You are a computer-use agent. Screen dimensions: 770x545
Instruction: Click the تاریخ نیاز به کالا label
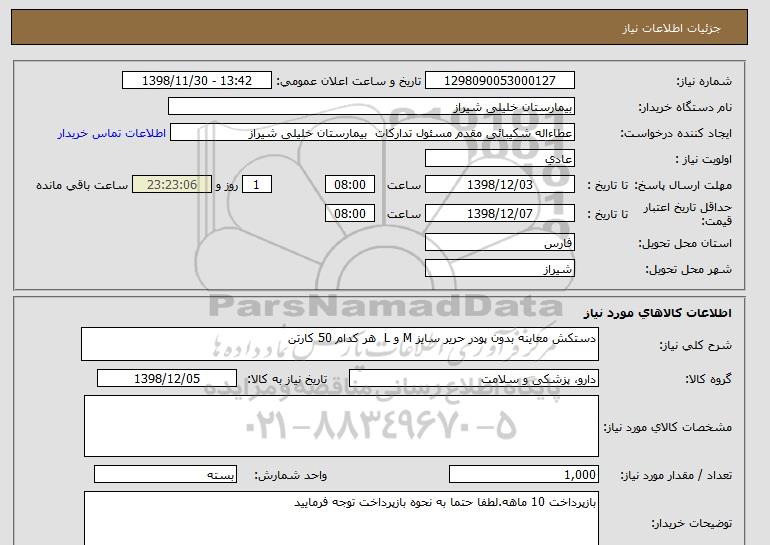click(287, 379)
